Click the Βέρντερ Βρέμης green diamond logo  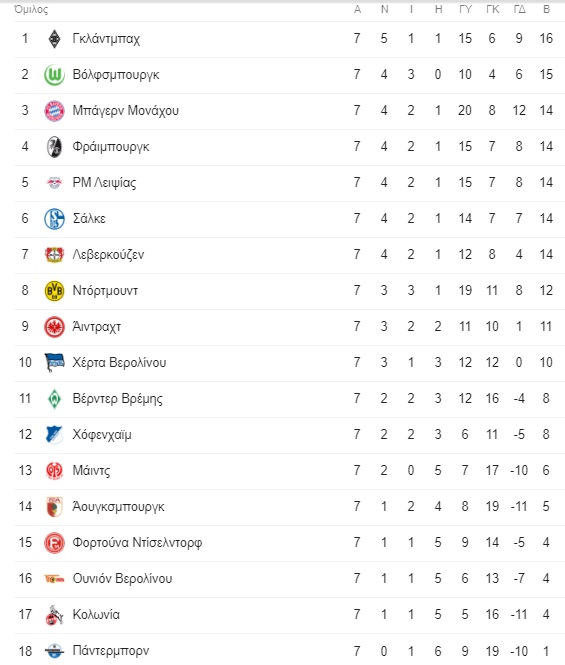(x=54, y=399)
